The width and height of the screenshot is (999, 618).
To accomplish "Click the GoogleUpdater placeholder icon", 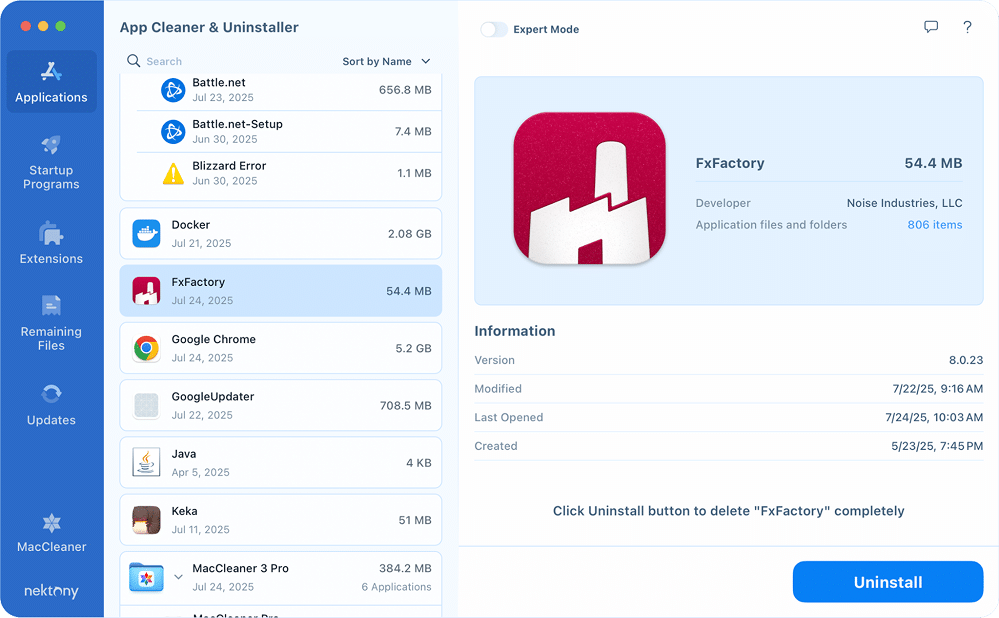I will [147, 406].
